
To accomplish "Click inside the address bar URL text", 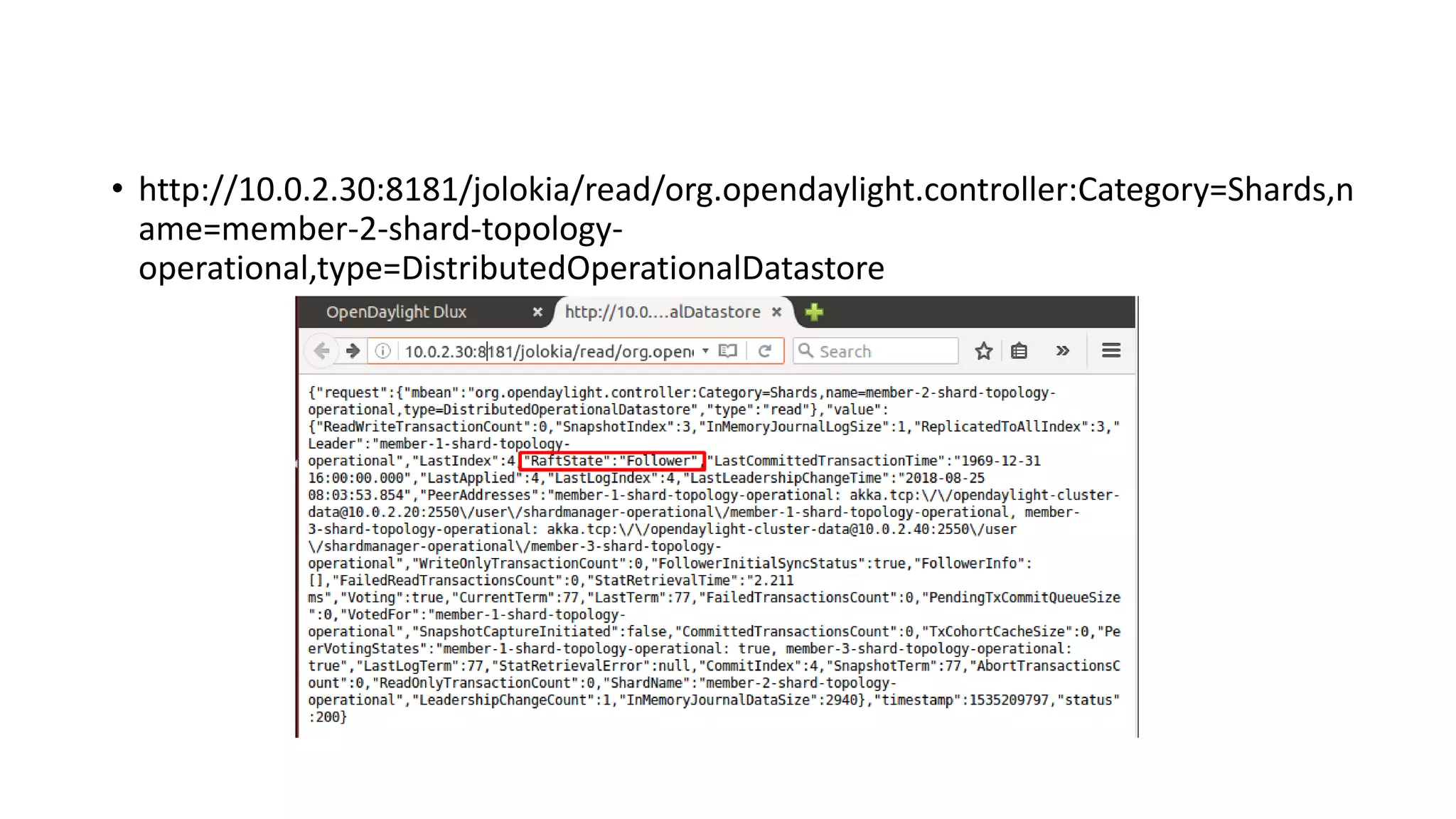I will coord(547,351).
